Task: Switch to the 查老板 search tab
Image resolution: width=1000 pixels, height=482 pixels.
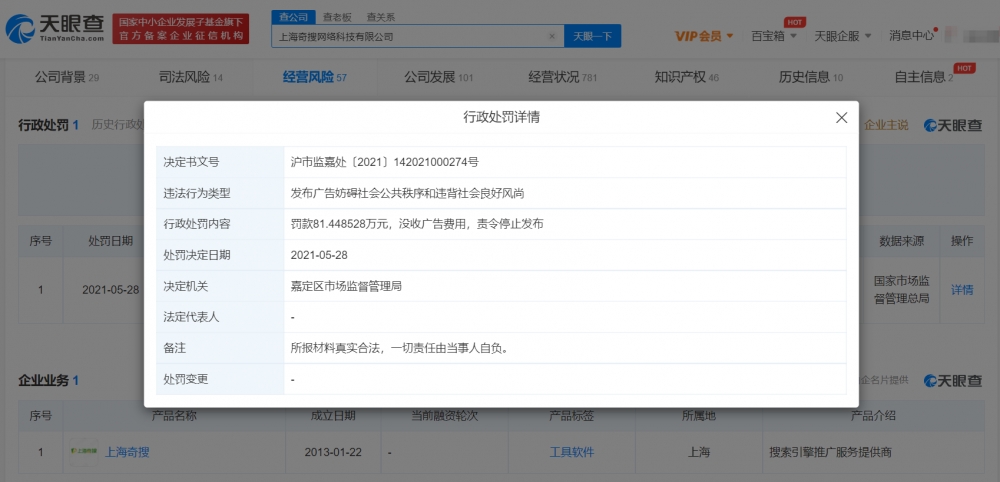Action: coord(335,17)
